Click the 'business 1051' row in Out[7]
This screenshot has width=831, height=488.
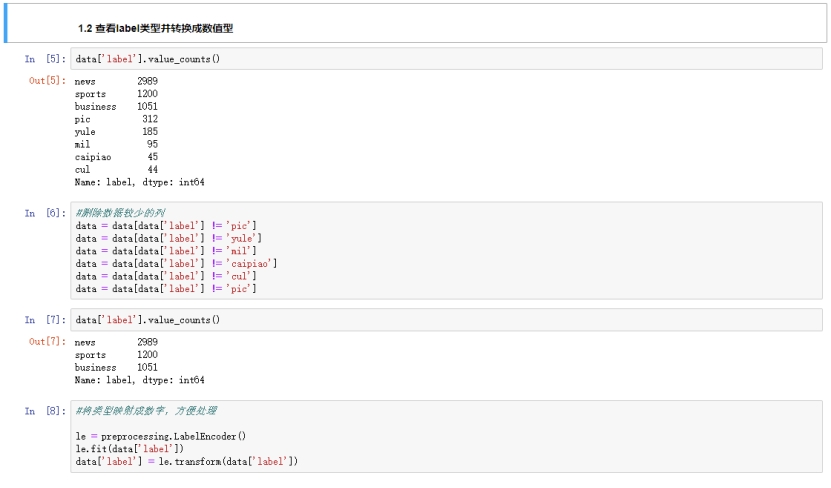(116, 368)
